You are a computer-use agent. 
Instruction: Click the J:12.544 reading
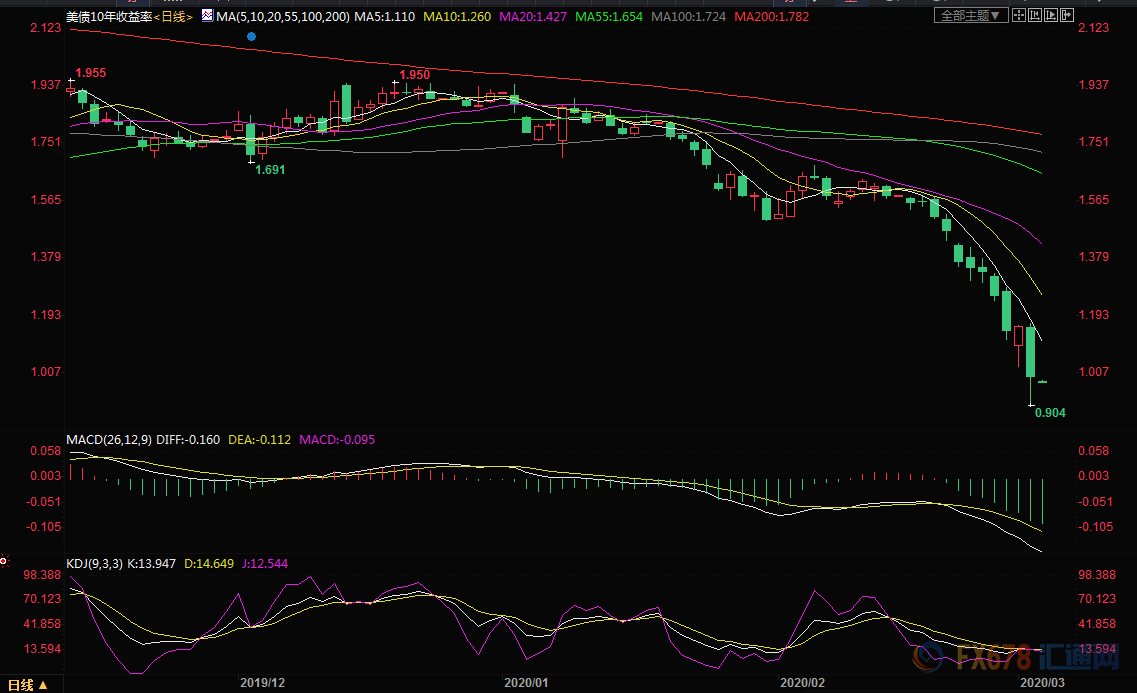(x=265, y=564)
